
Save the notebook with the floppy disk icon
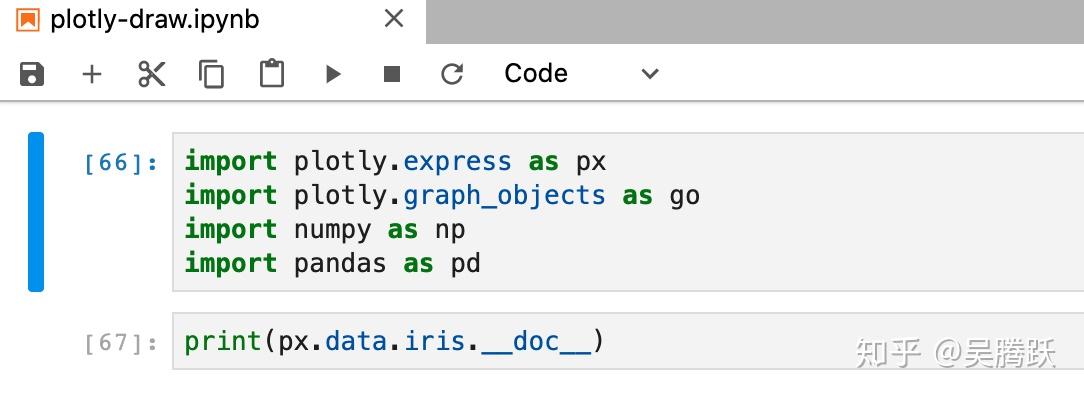pos(32,74)
